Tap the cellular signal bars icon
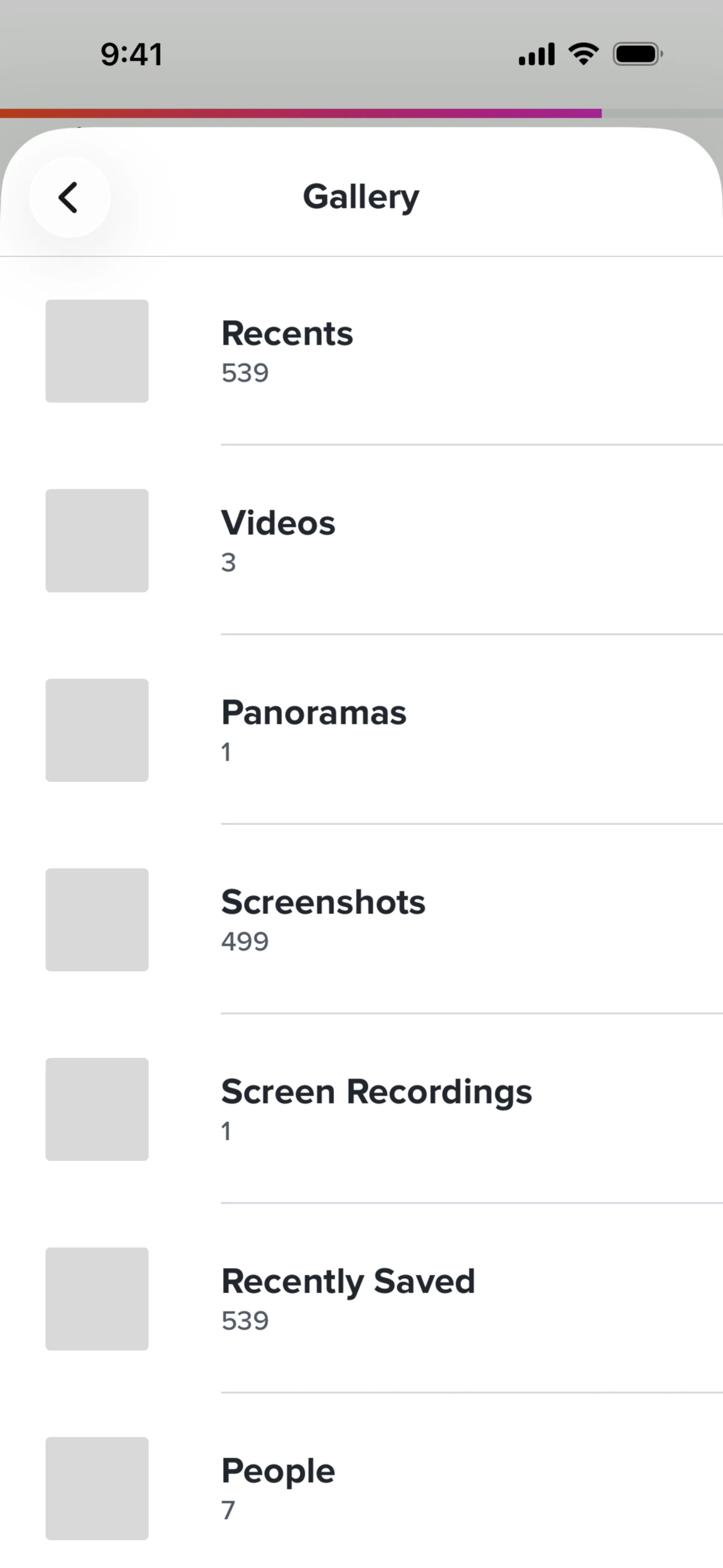The width and height of the screenshot is (723, 1568). [536, 54]
